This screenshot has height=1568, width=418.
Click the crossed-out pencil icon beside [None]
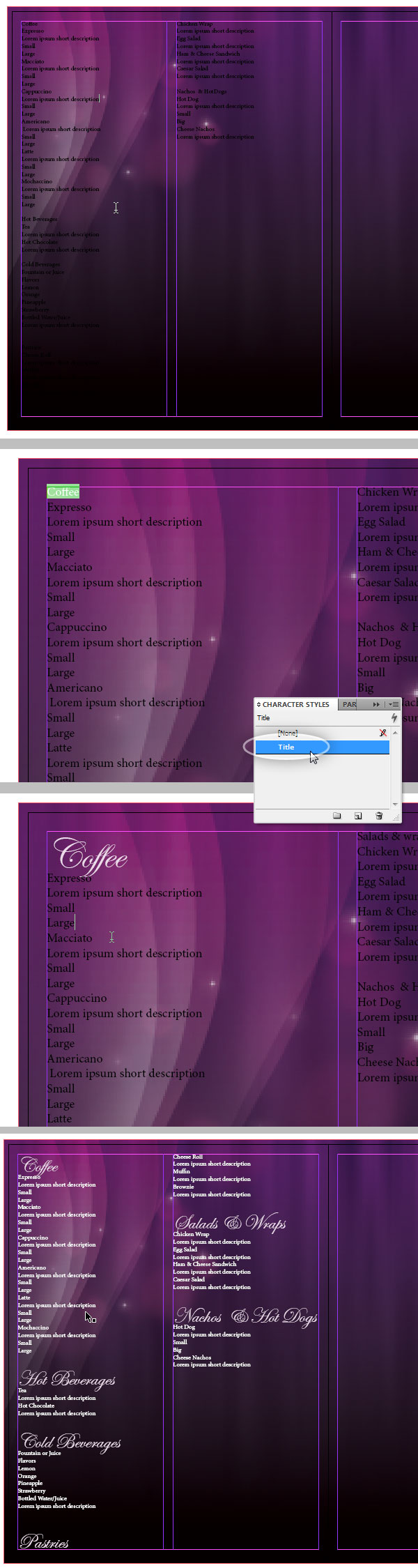pyautogui.click(x=382, y=733)
